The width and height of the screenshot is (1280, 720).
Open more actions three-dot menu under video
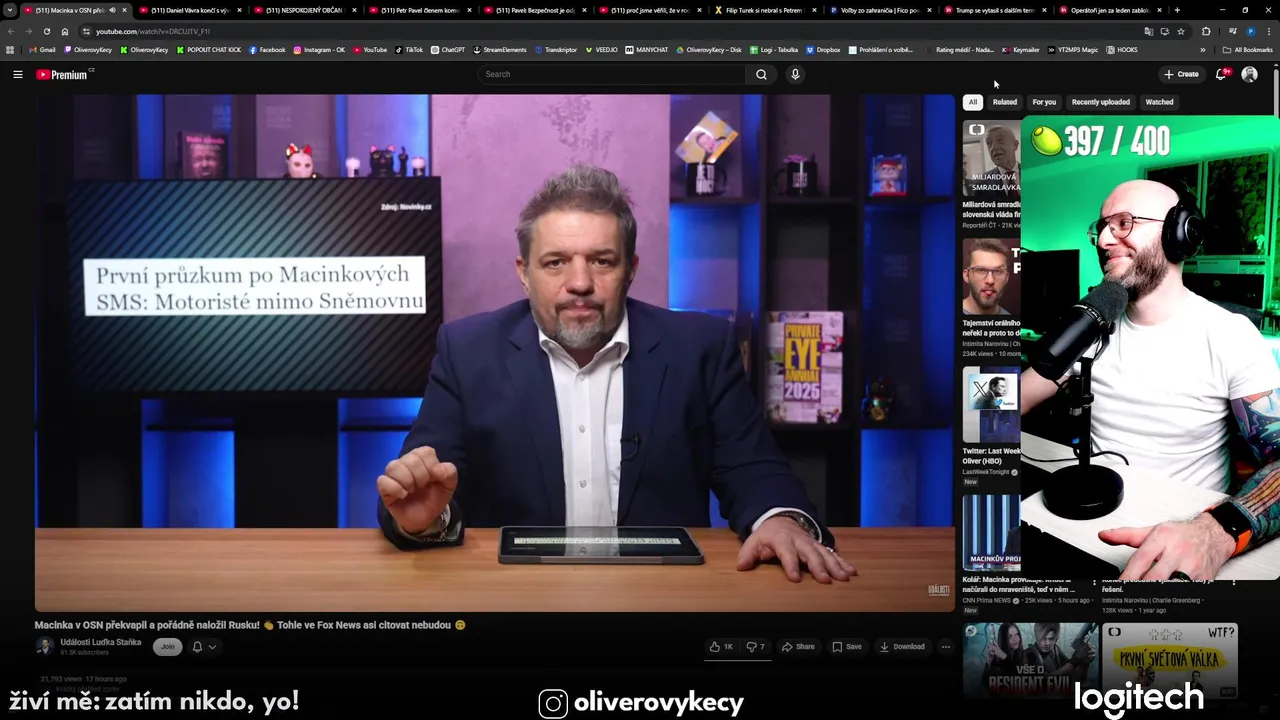click(945, 647)
